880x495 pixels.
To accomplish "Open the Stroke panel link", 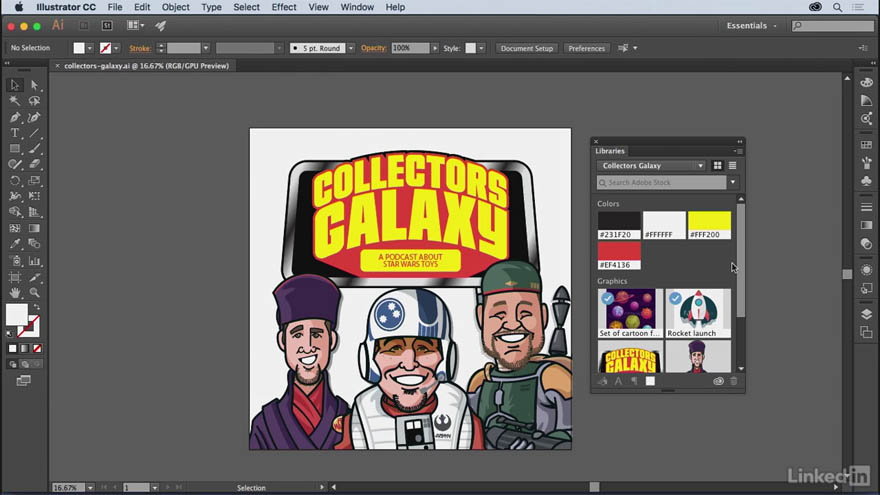I will click(x=140, y=48).
